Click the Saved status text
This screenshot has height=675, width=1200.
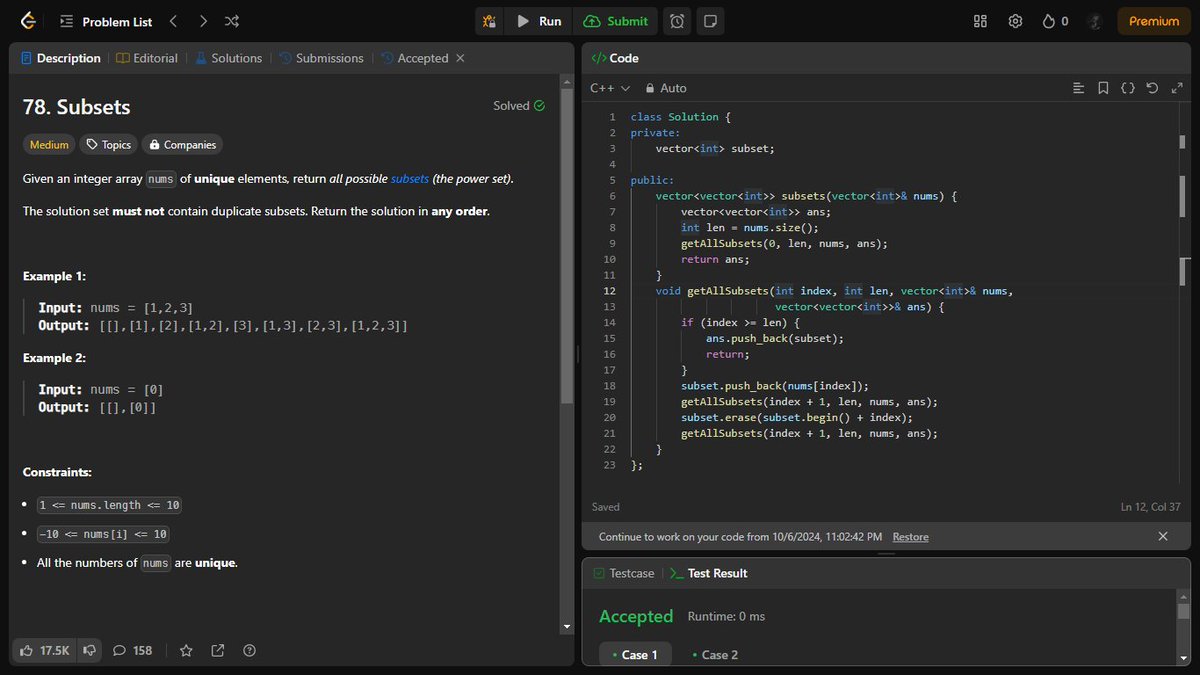[x=606, y=507]
